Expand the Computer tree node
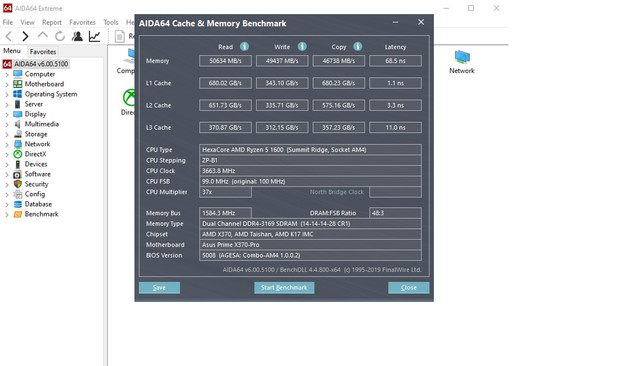Image resolution: width=640 pixels, height=366 pixels. [x=7, y=74]
